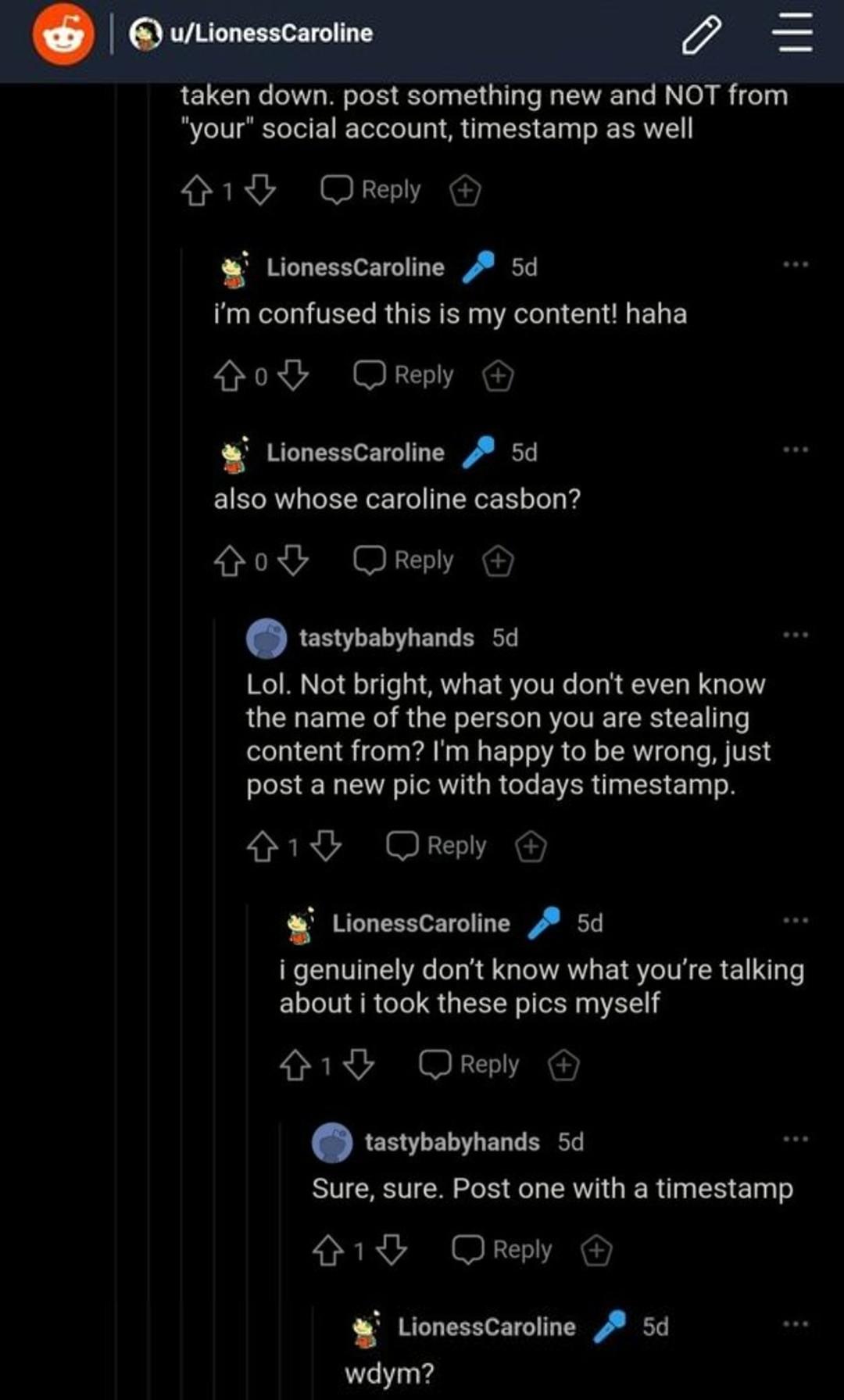The image size is (844, 1400).
Task: Give award on top "taken down" comment
Action: (465, 191)
